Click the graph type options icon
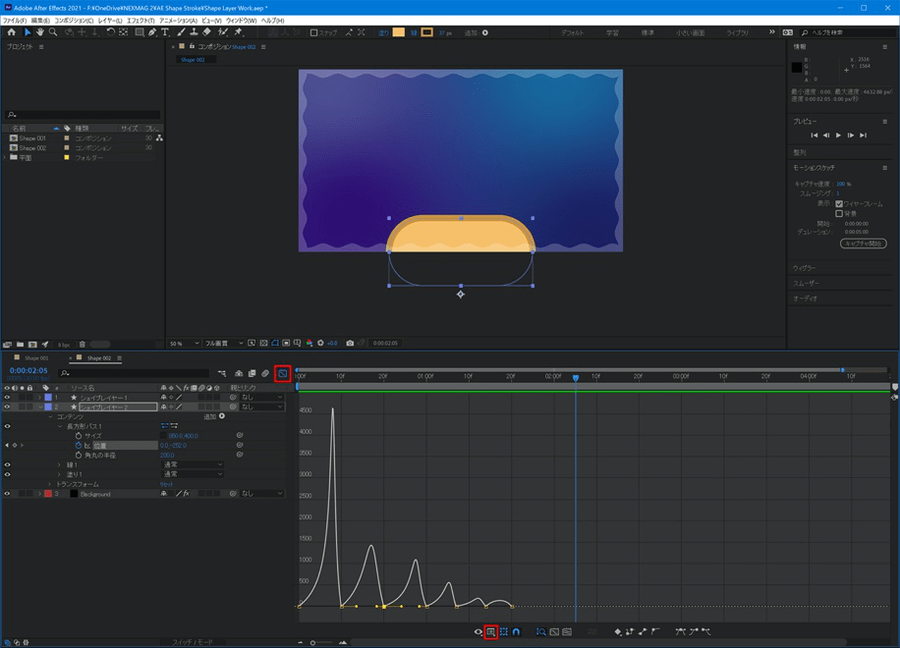The width and height of the screenshot is (900, 648). click(491, 632)
